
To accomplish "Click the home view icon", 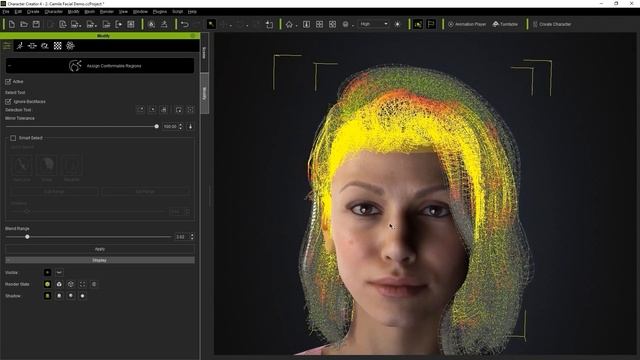I will (289, 24).
